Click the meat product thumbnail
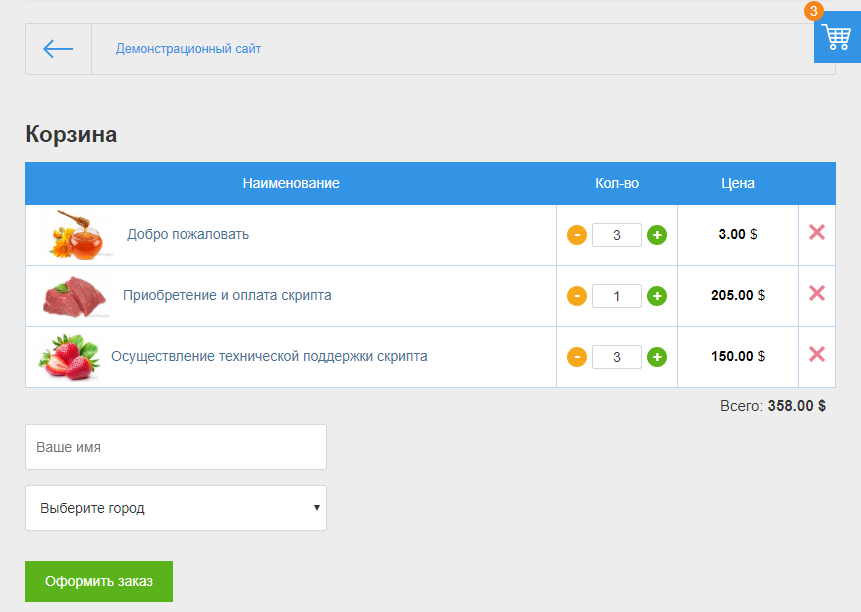The width and height of the screenshot is (861, 612). click(x=73, y=296)
